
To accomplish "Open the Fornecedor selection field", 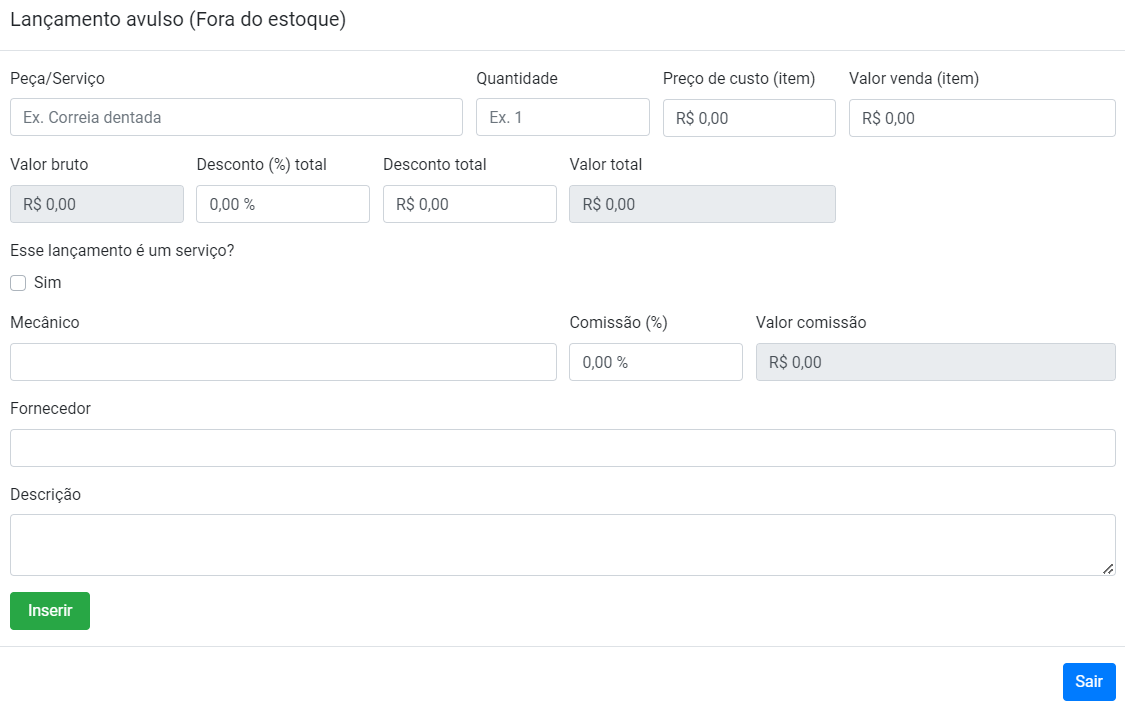I will 562,448.
